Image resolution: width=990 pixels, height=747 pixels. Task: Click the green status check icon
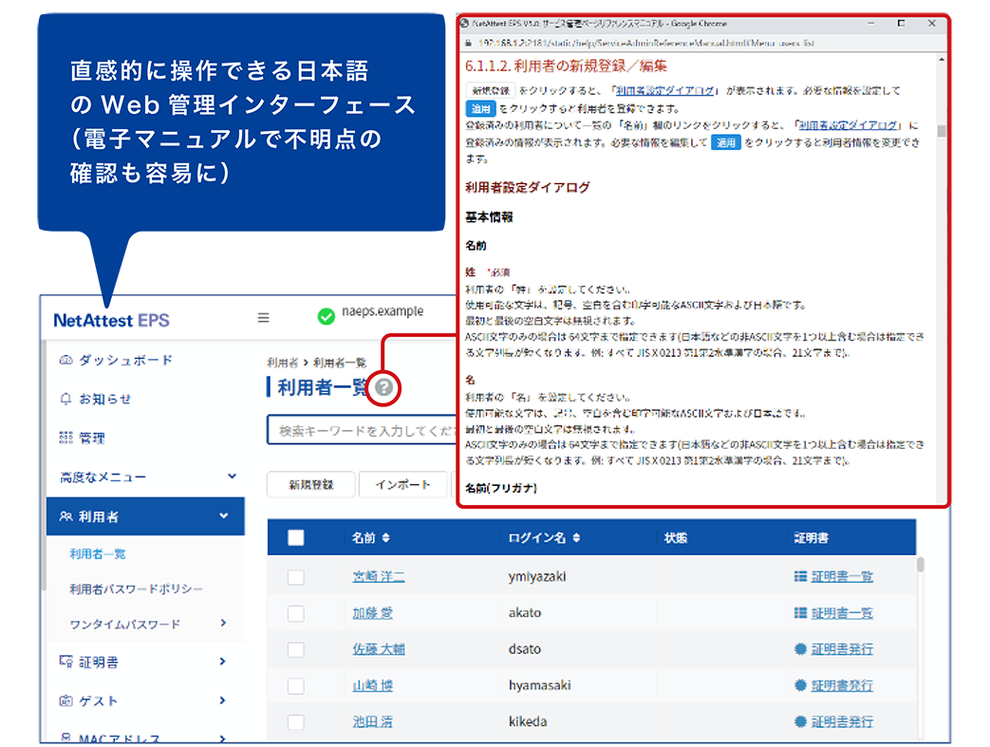[326, 316]
